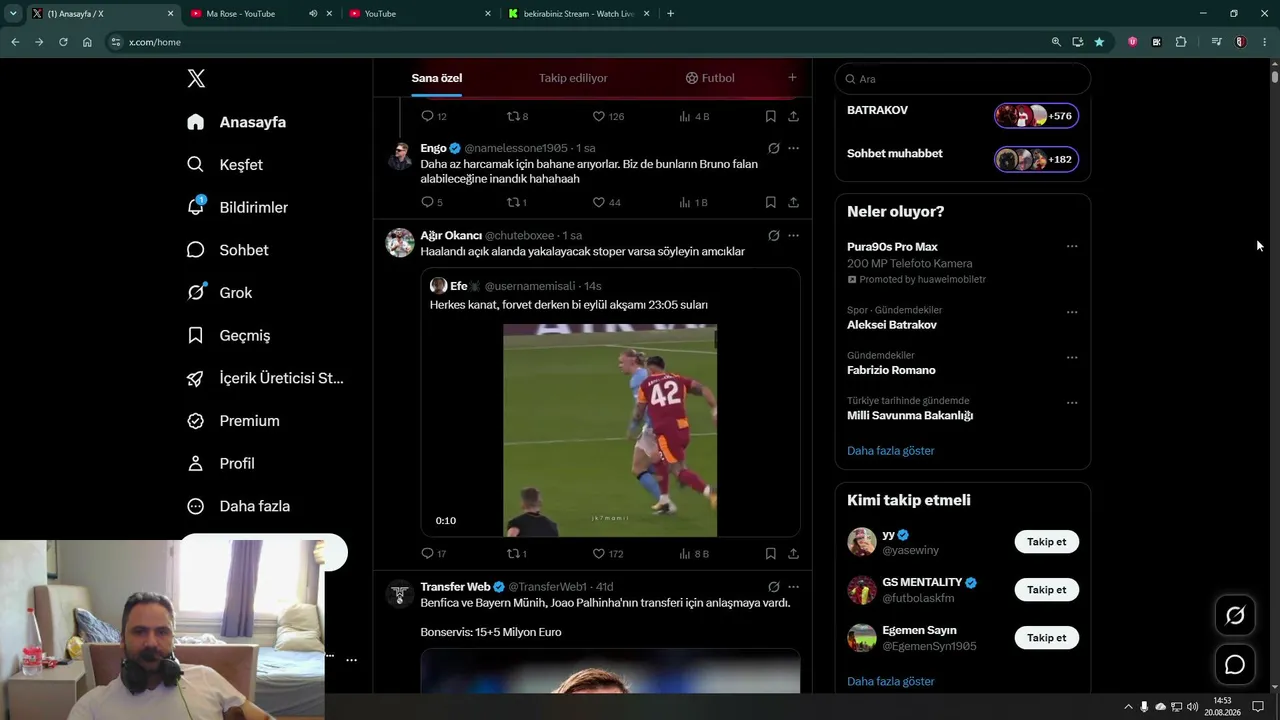This screenshot has width=1280, height=720.
Task: Ask Grok about Transfer Web's tweet
Action: click(x=773, y=587)
